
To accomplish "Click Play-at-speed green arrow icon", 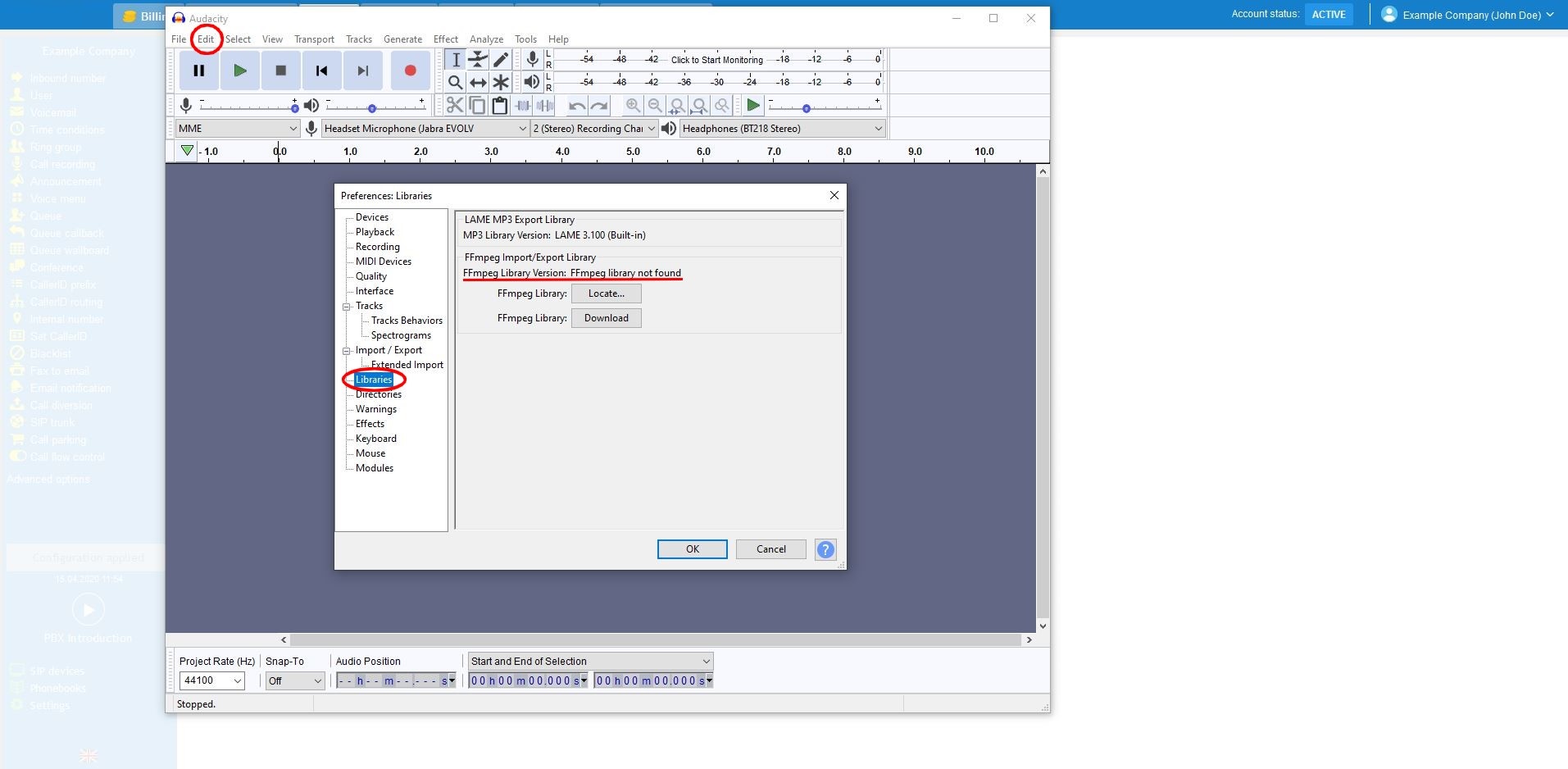I will pyautogui.click(x=753, y=105).
